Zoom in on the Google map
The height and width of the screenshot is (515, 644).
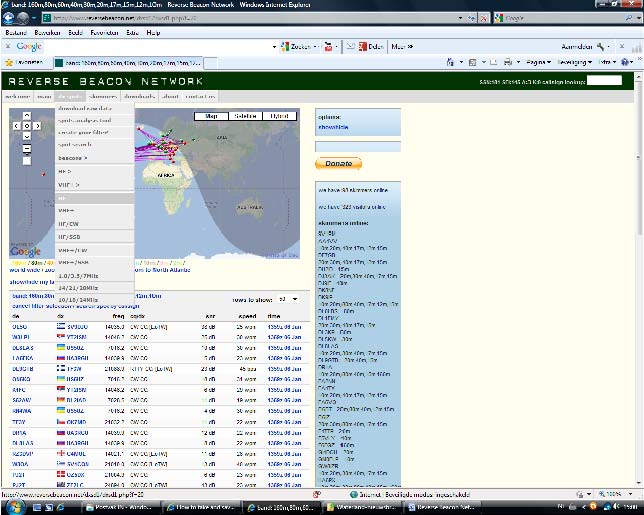27,147
